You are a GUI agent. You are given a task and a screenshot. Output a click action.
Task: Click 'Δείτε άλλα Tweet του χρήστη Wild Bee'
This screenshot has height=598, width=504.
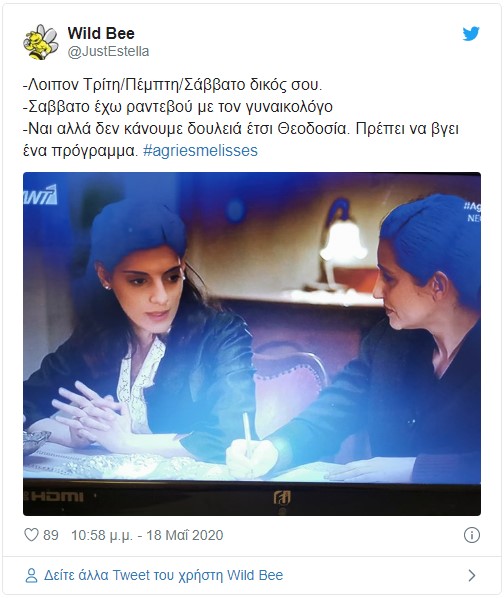coord(164,575)
